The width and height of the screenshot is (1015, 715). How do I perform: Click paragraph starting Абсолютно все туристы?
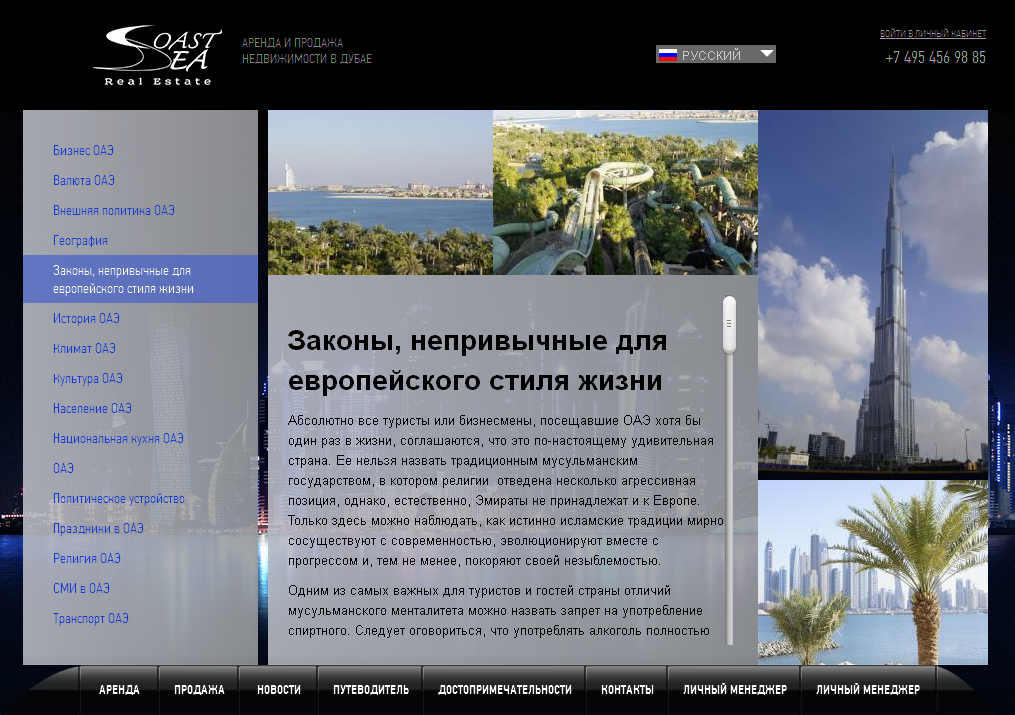(x=506, y=490)
